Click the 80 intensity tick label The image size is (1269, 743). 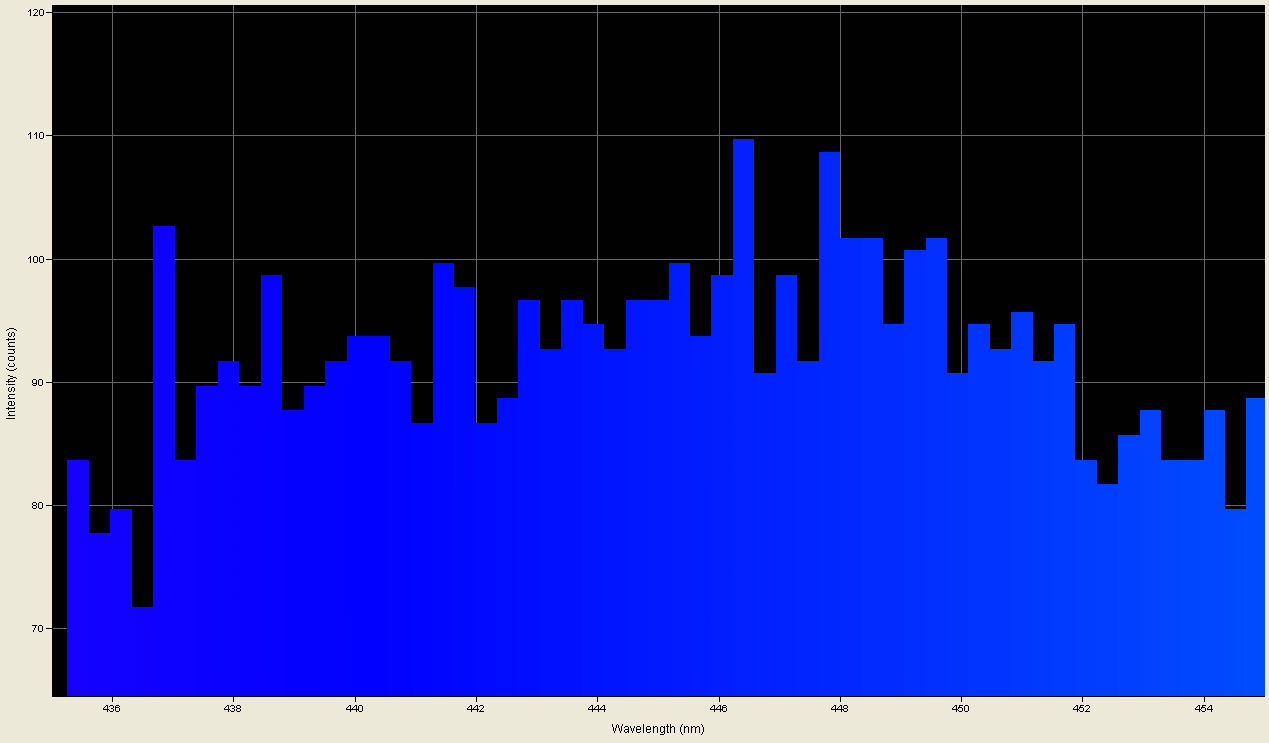40,506
